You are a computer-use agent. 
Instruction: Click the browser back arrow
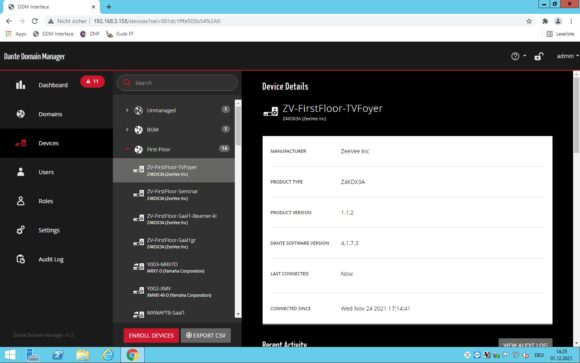(9, 21)
